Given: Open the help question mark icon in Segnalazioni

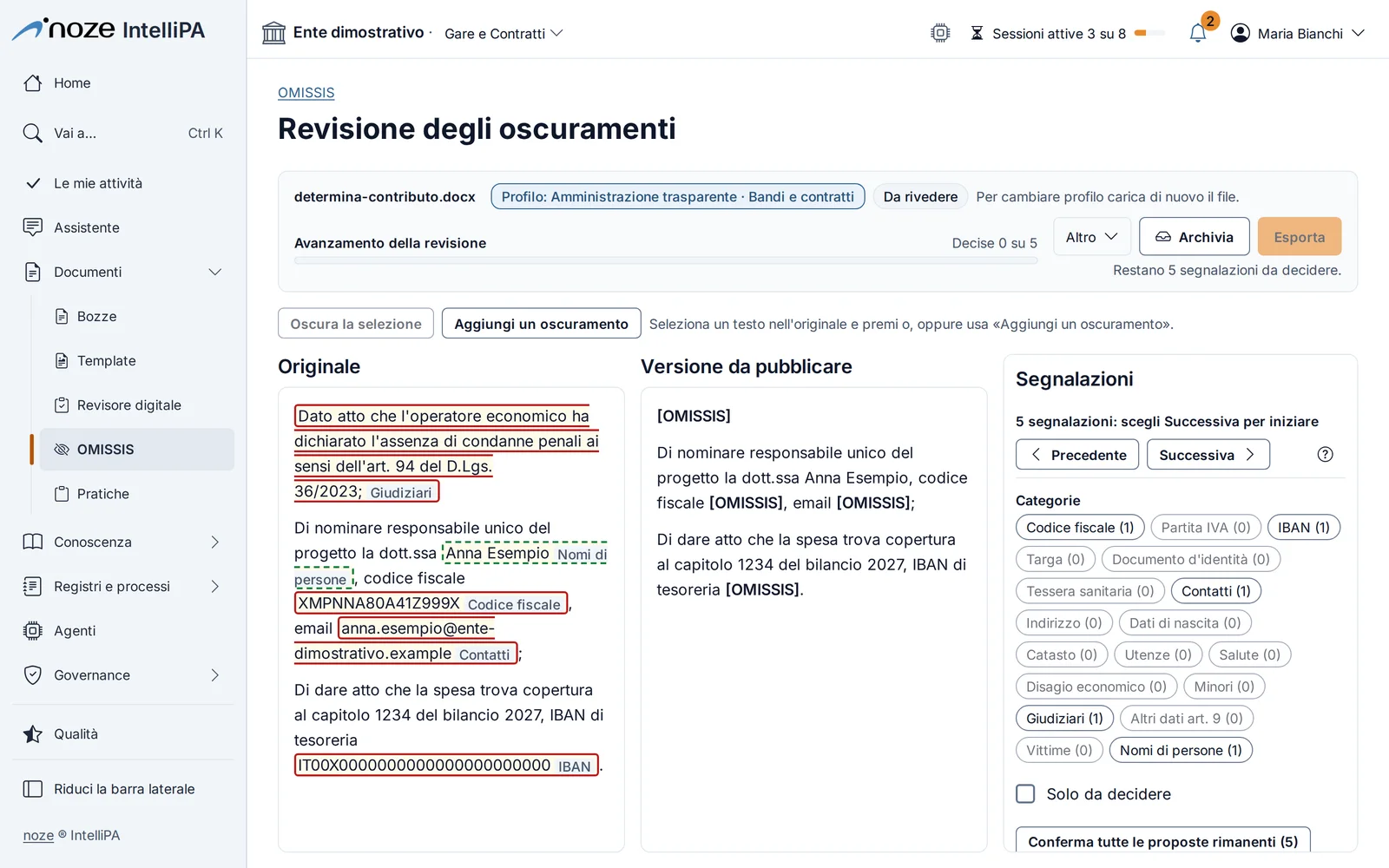Looking at the screenshot, I should point(1325,454).
